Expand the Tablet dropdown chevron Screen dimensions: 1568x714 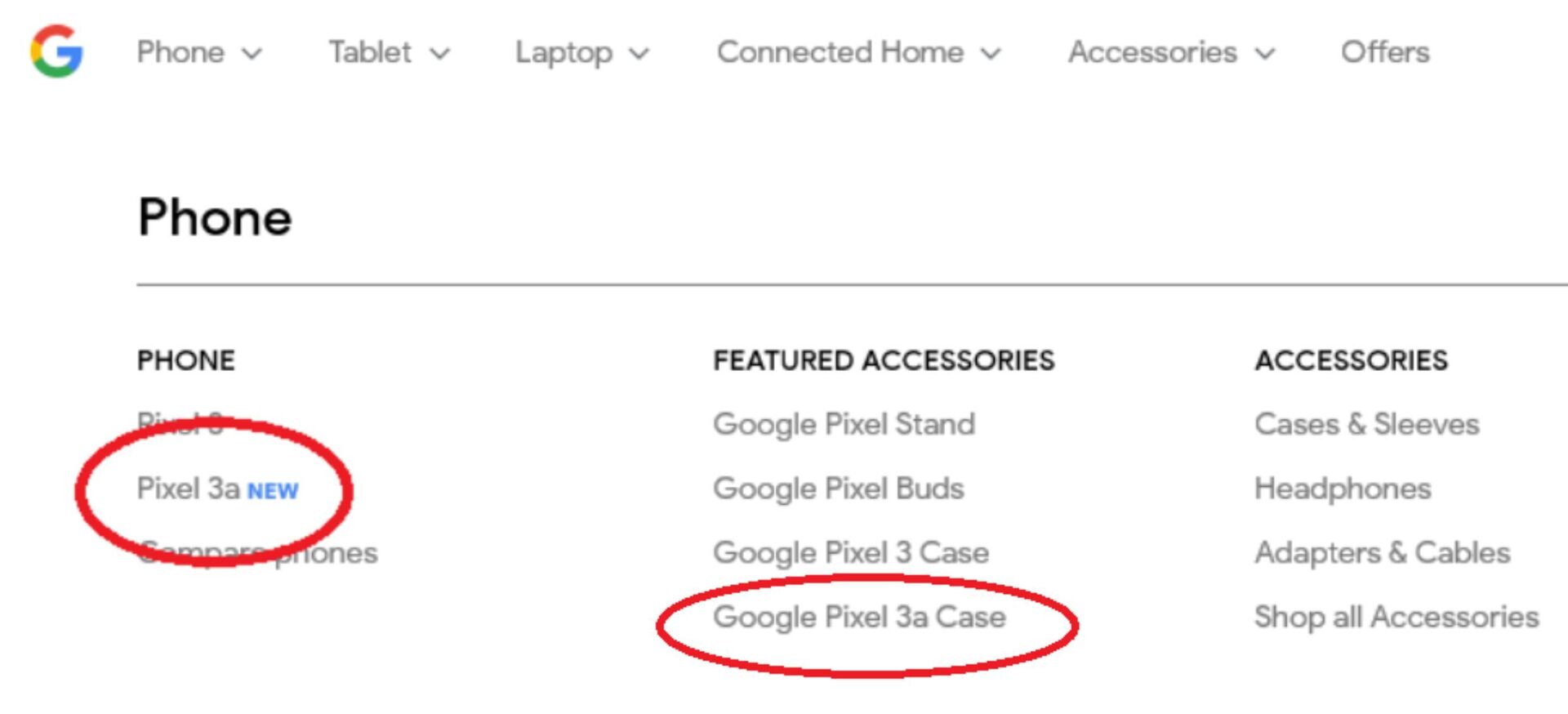[440, 54]
